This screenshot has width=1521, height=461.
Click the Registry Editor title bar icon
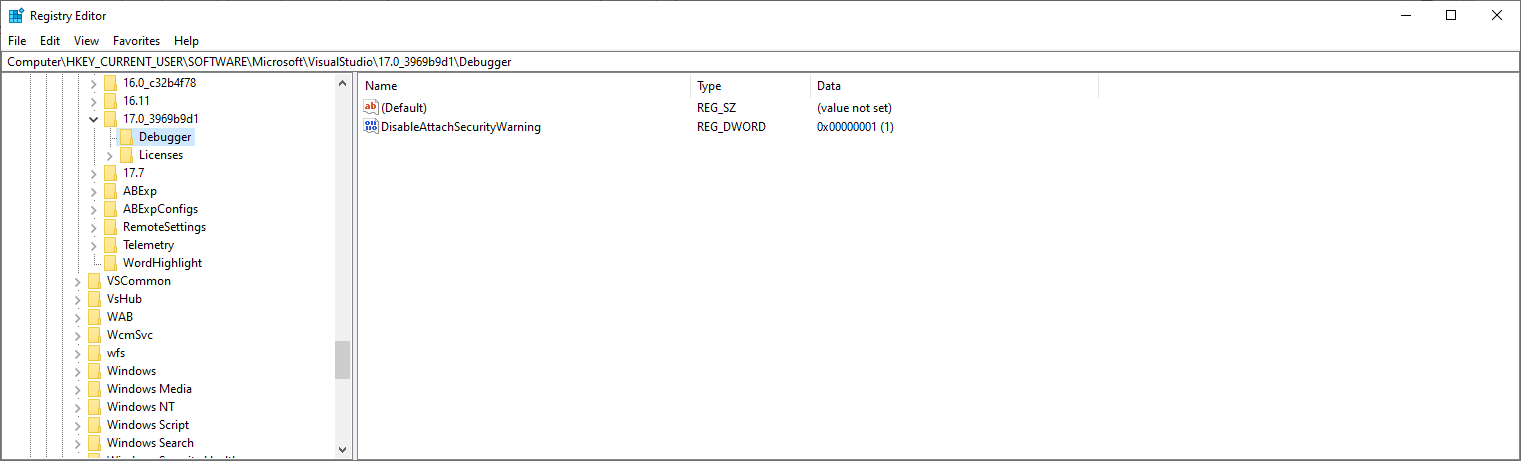click(16, 15)
